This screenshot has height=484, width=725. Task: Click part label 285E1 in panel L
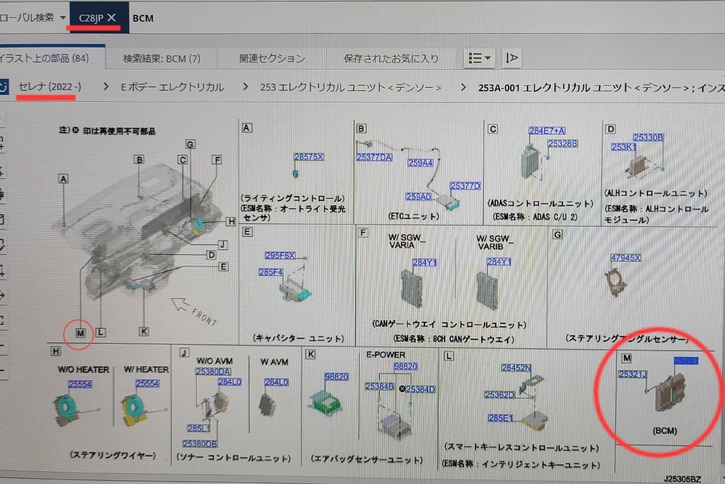(x=500, y=418)
